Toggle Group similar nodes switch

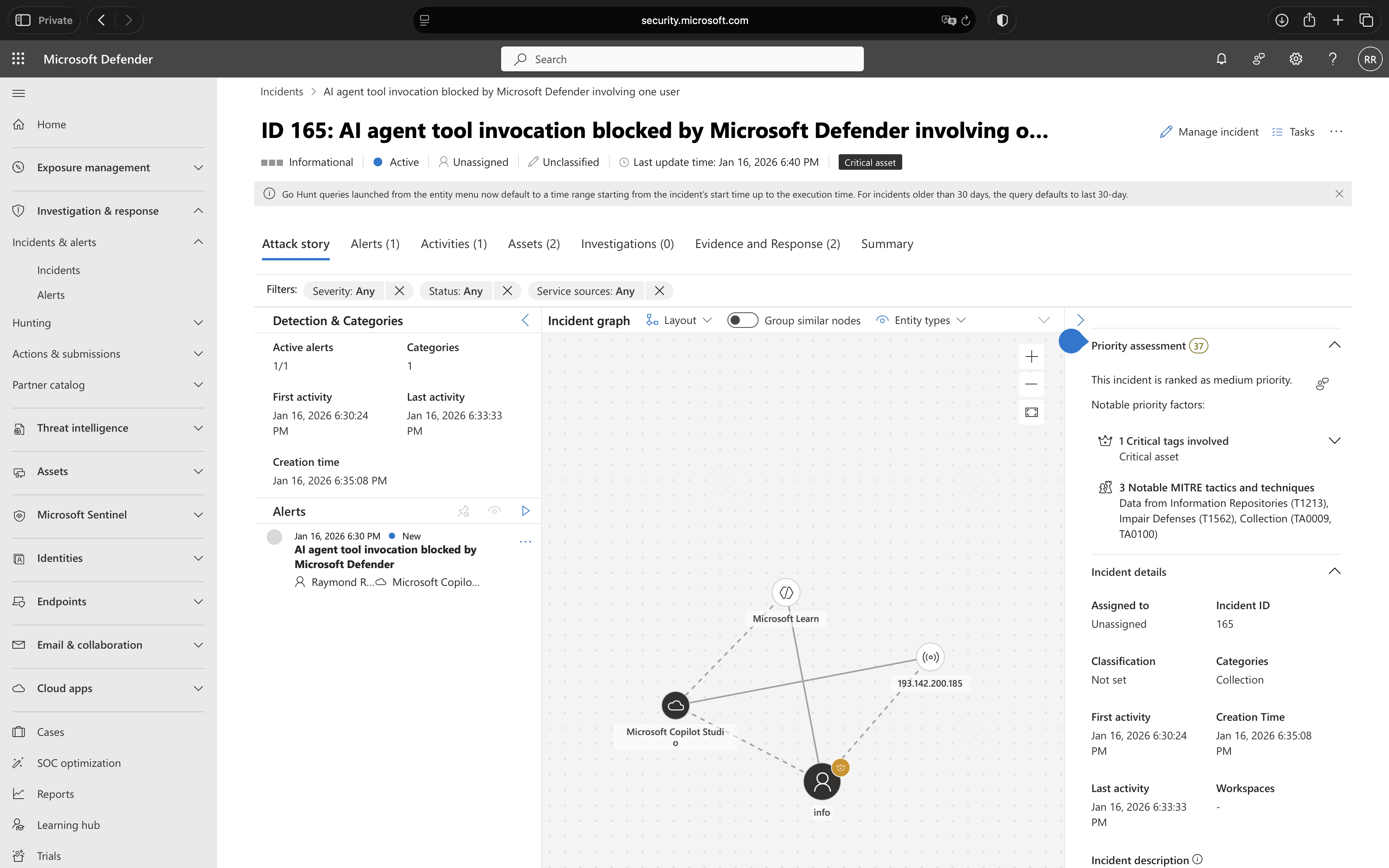point(742,320)
